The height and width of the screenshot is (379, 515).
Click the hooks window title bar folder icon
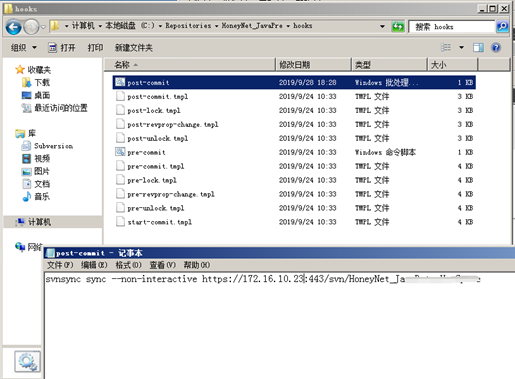click(x=8, y=8)
